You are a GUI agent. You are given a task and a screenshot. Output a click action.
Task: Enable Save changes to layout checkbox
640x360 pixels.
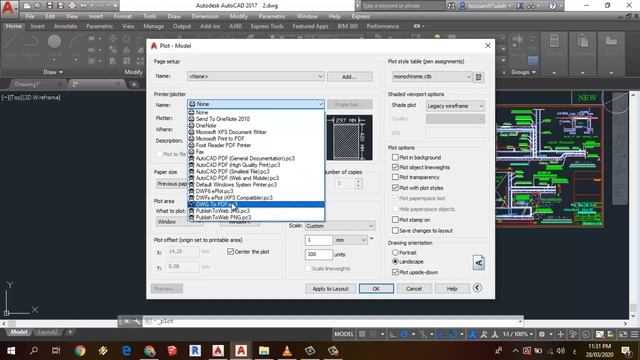pos(395,231)
